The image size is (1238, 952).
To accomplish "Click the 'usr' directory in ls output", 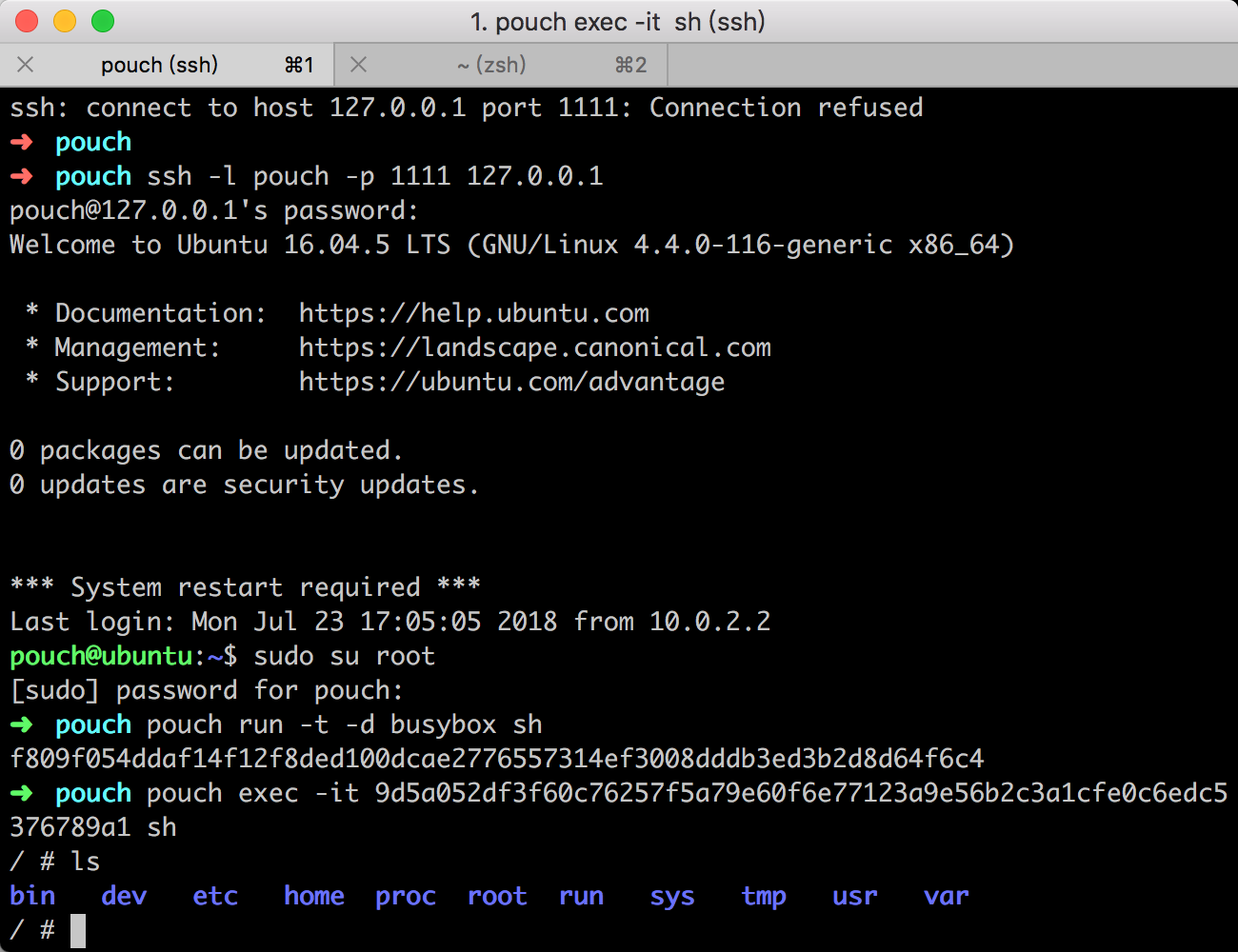I will [855, 896].
